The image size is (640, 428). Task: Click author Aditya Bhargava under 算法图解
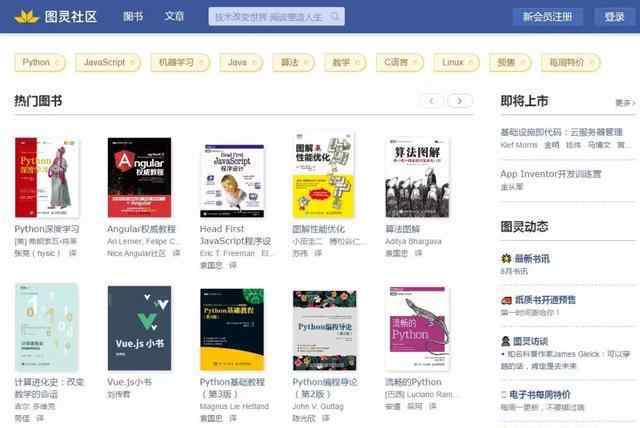click(413, 242)
